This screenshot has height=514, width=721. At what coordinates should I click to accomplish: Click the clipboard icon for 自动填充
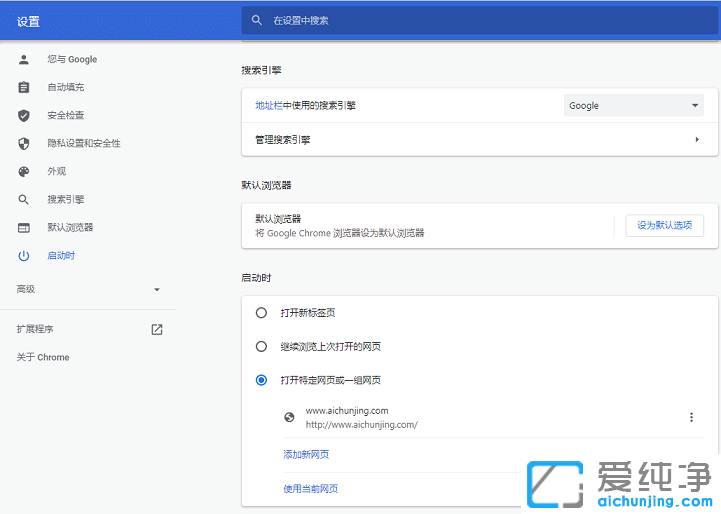pos(24,87)
